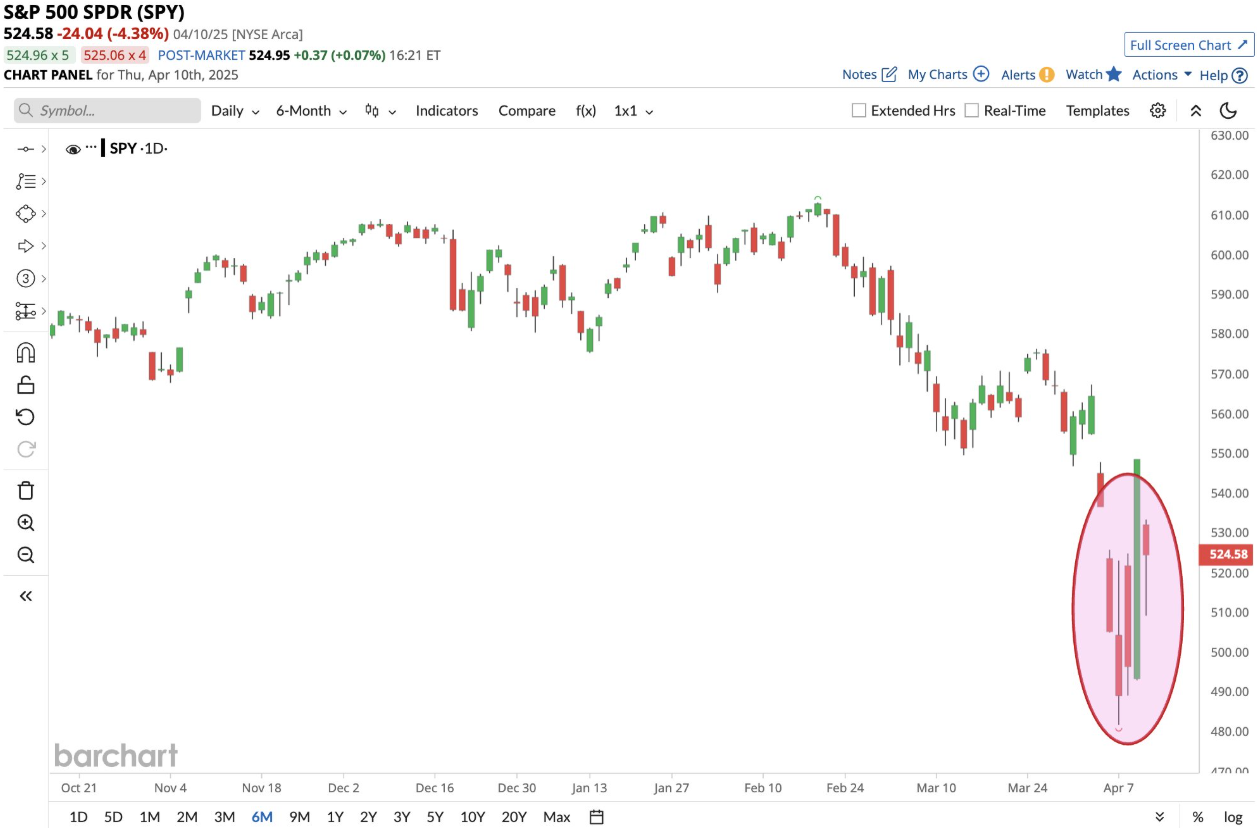This screenshot has width=1257, height=828.
Task: Open the Indicators button
Action: point(447,111)
